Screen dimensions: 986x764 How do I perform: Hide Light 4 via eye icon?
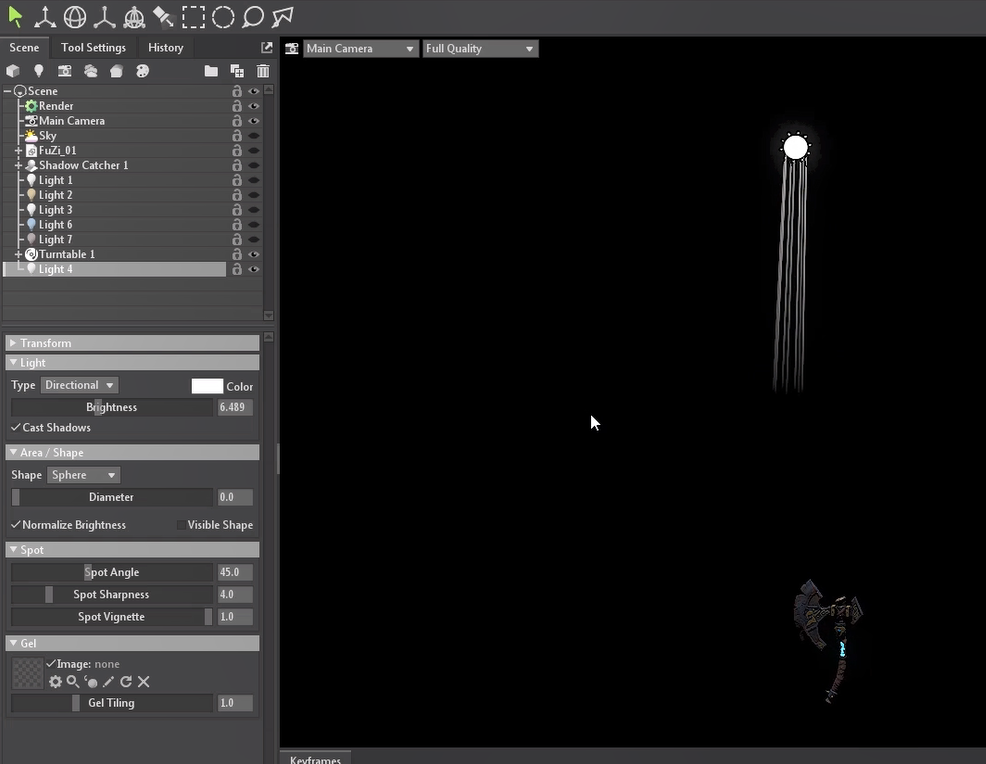(x=254, y=270)
